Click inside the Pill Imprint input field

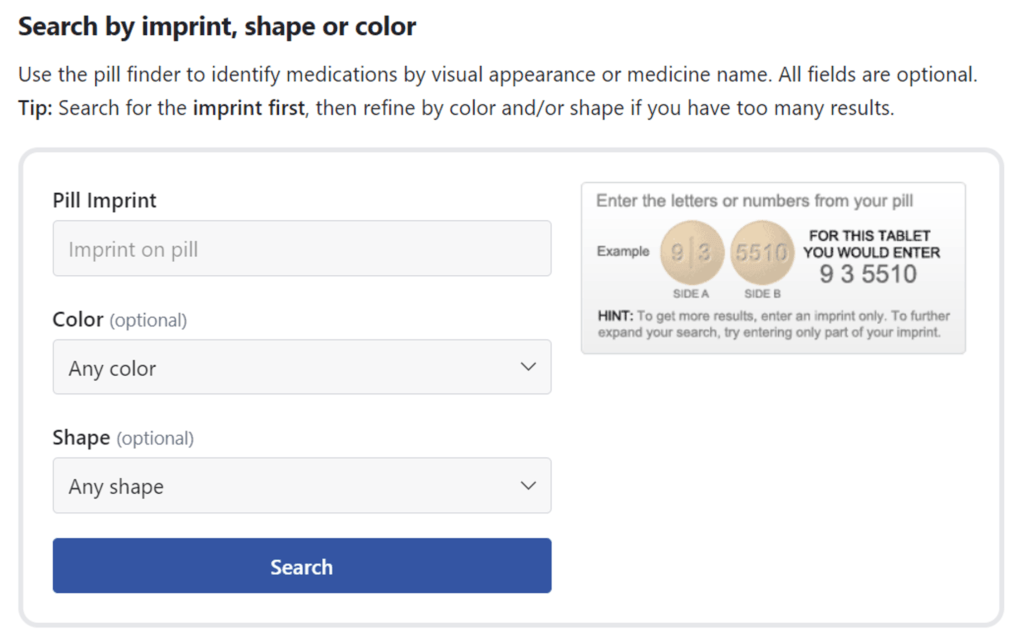coord(300,248)
